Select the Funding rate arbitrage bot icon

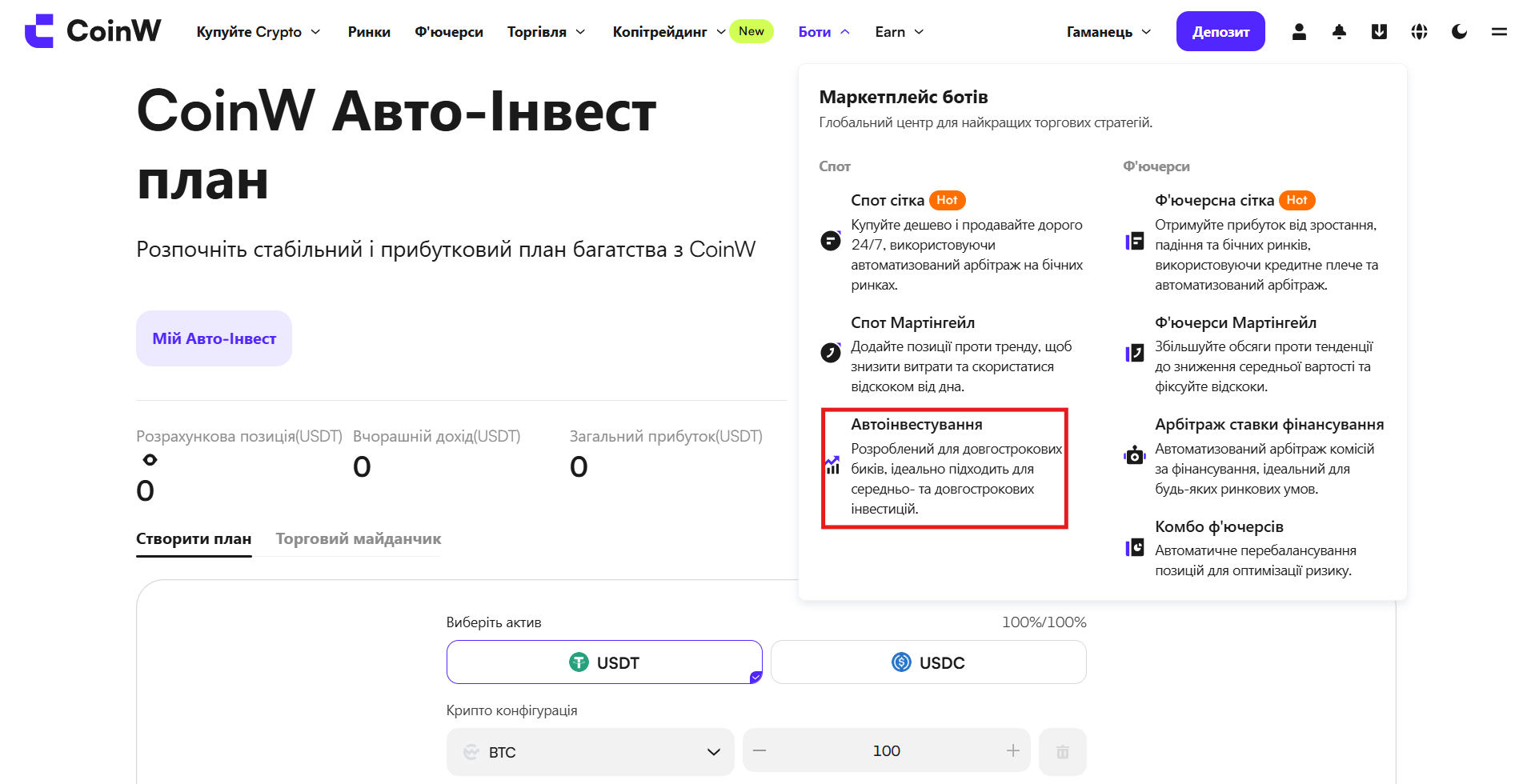coord(1134,455)
